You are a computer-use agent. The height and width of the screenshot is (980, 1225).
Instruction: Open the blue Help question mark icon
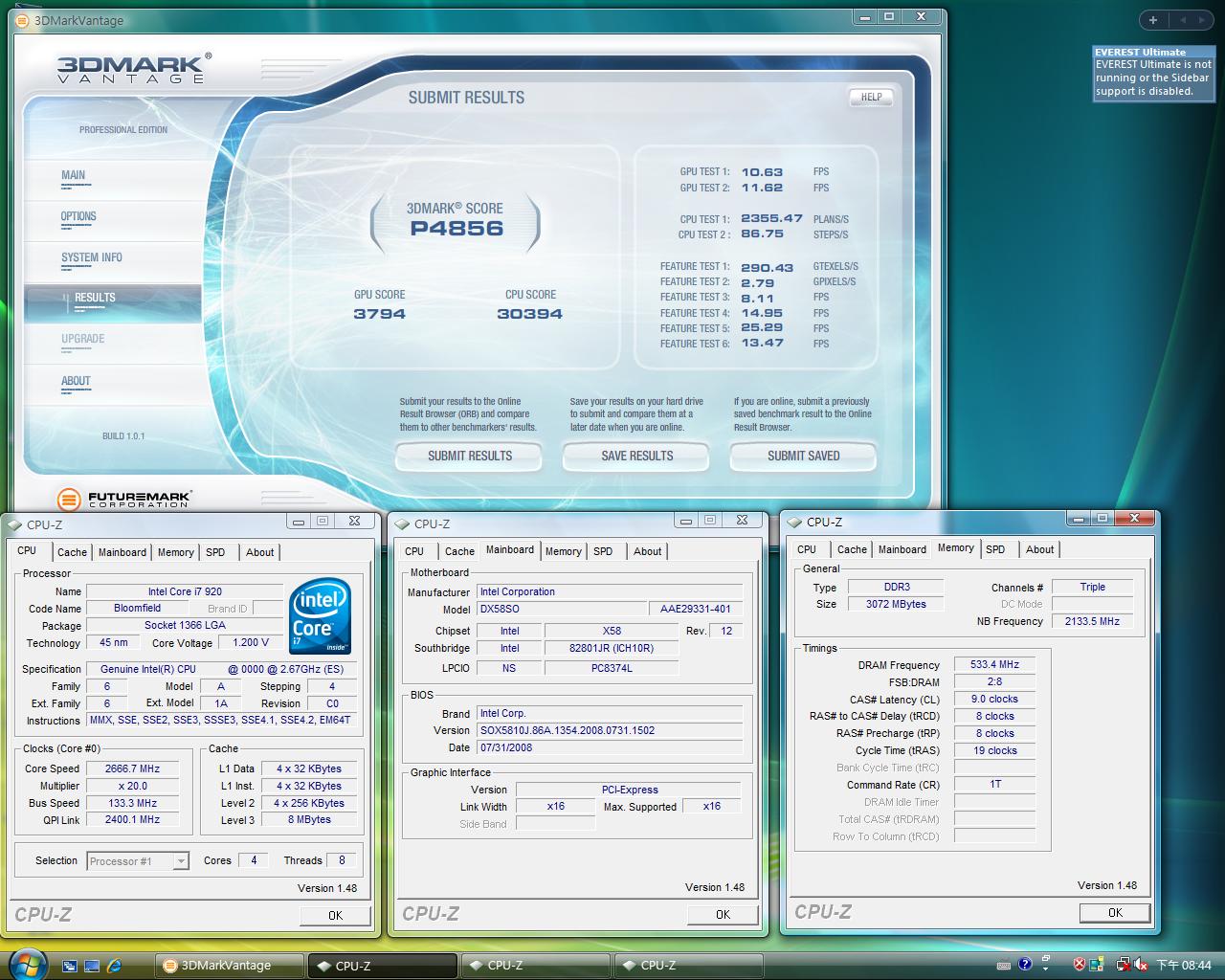pyautogui.click(x=1025, y=964)
